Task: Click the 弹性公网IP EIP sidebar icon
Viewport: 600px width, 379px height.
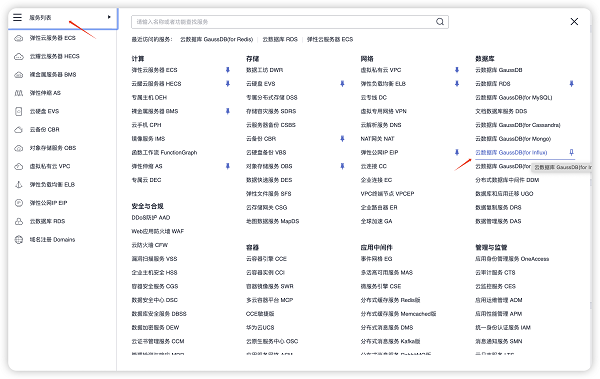Action: pos(19,203)
